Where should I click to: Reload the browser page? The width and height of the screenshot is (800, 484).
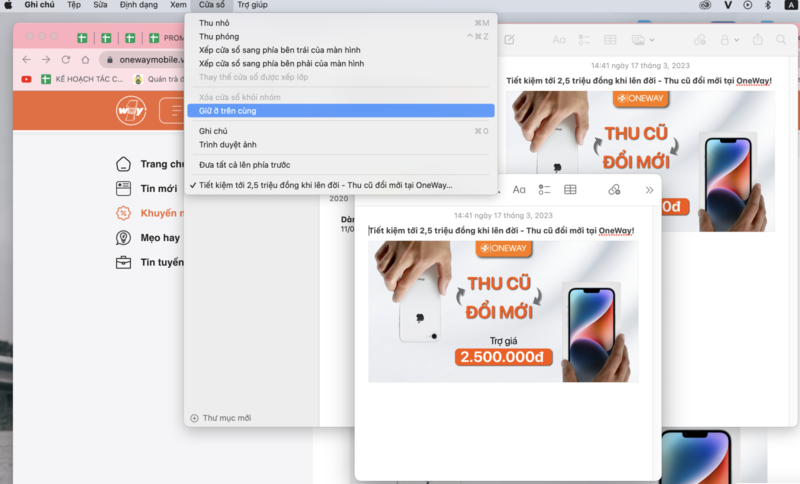click(x=66, y=60)
